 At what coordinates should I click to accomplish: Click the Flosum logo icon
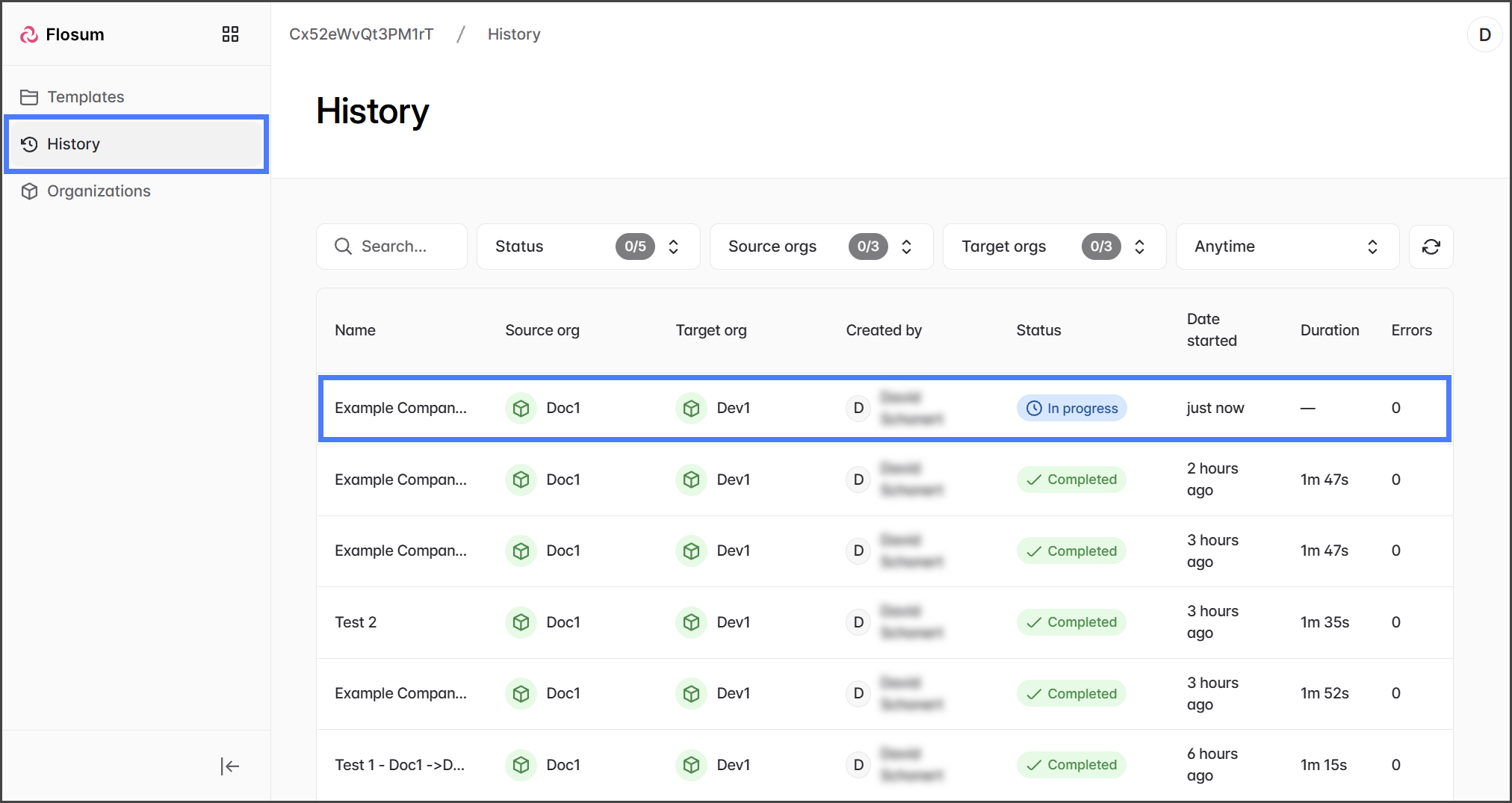[x=29, y=34]
